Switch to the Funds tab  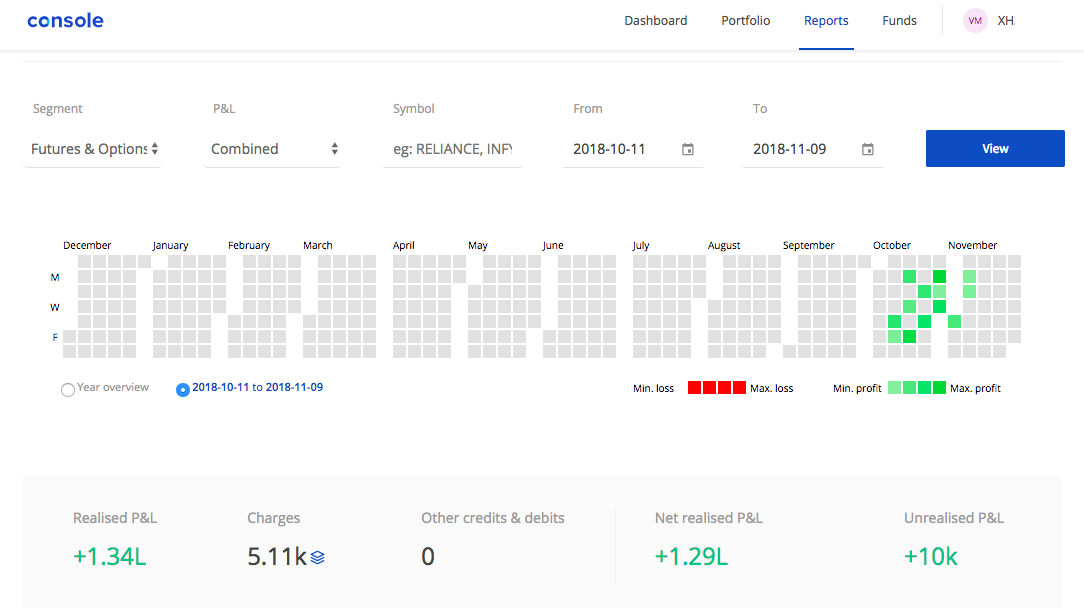(899, 21)
